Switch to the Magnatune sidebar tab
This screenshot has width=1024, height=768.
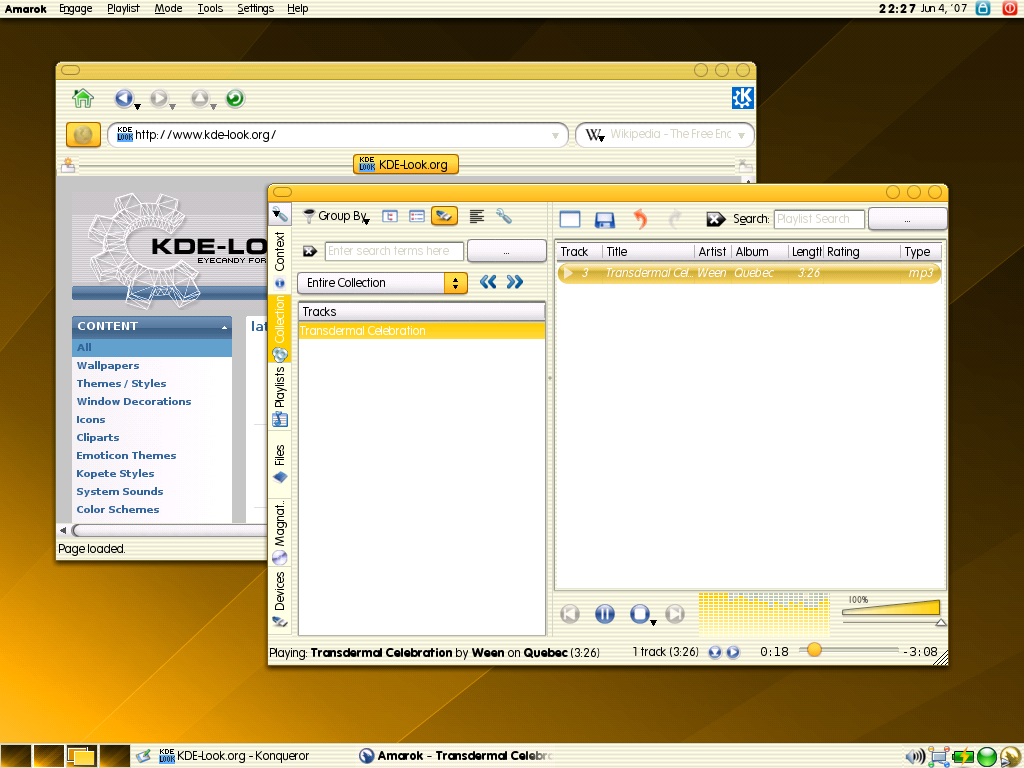[x=280, y=532]
